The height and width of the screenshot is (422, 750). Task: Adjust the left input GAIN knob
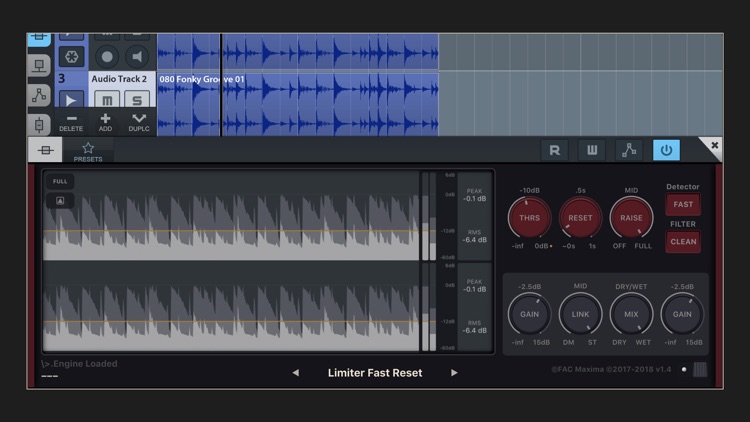[529, 314]
